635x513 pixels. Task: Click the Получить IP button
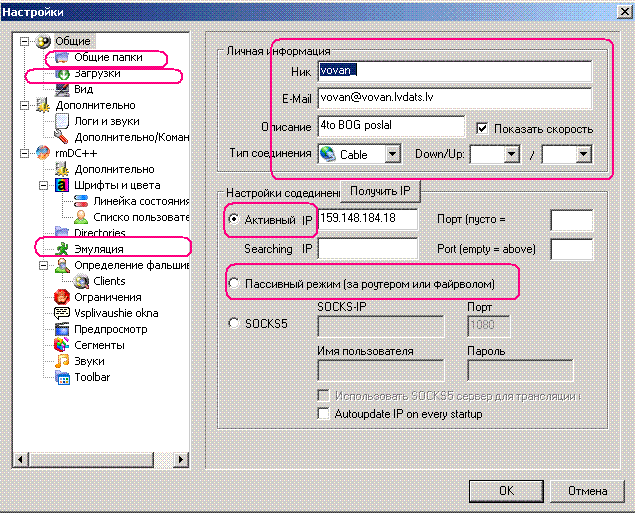click(x=380, y=191)
